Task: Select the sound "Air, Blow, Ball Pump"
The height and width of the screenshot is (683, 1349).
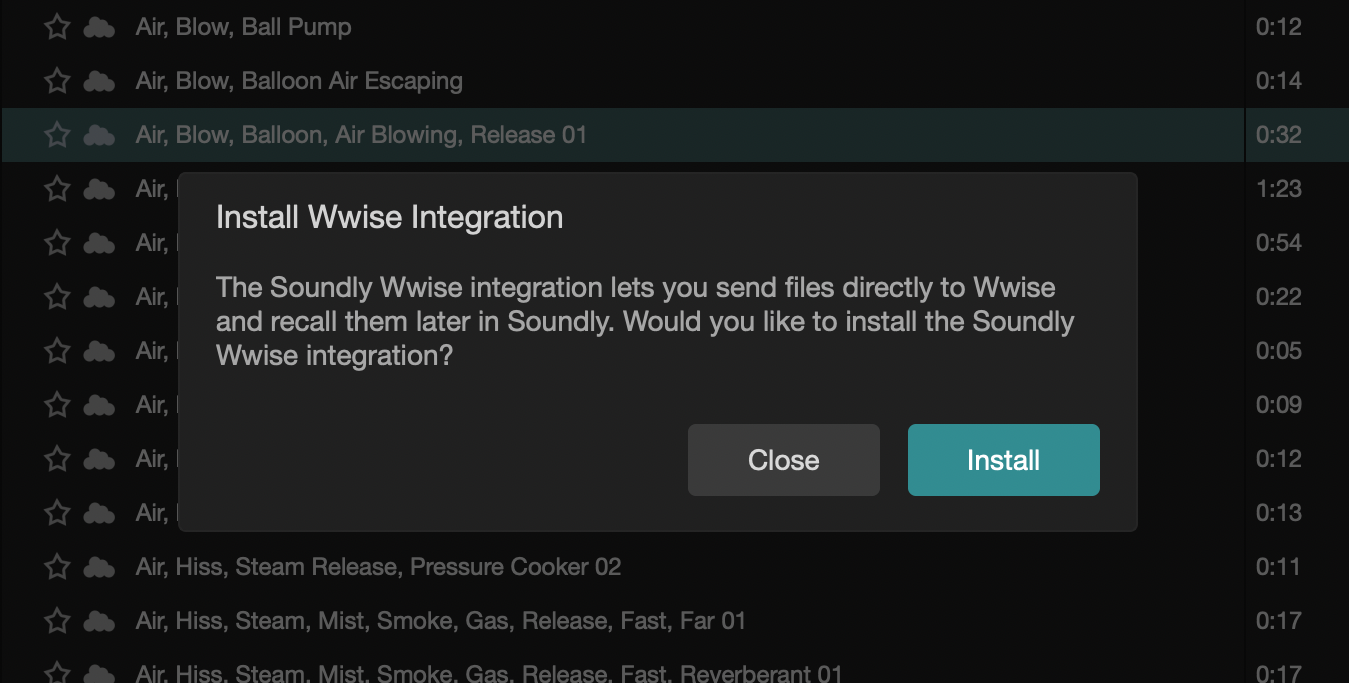Action: pyautogui.click(x=243, y=27)
